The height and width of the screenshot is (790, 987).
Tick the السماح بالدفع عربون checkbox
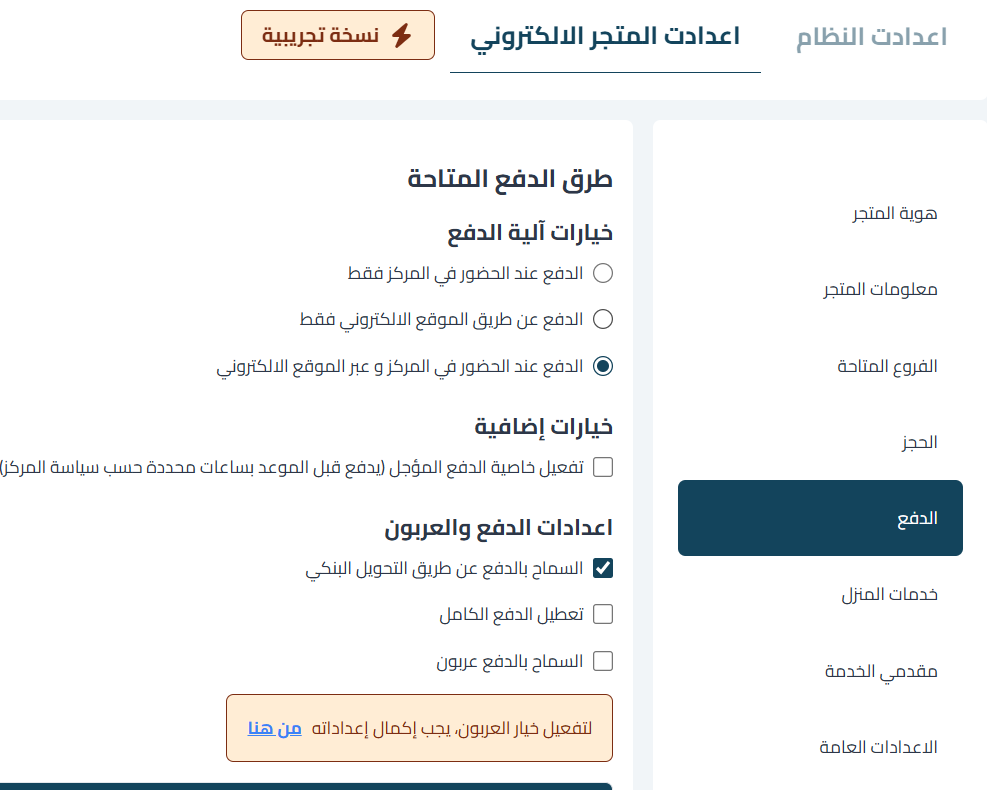pyautogui.click(x=603, y=661)
